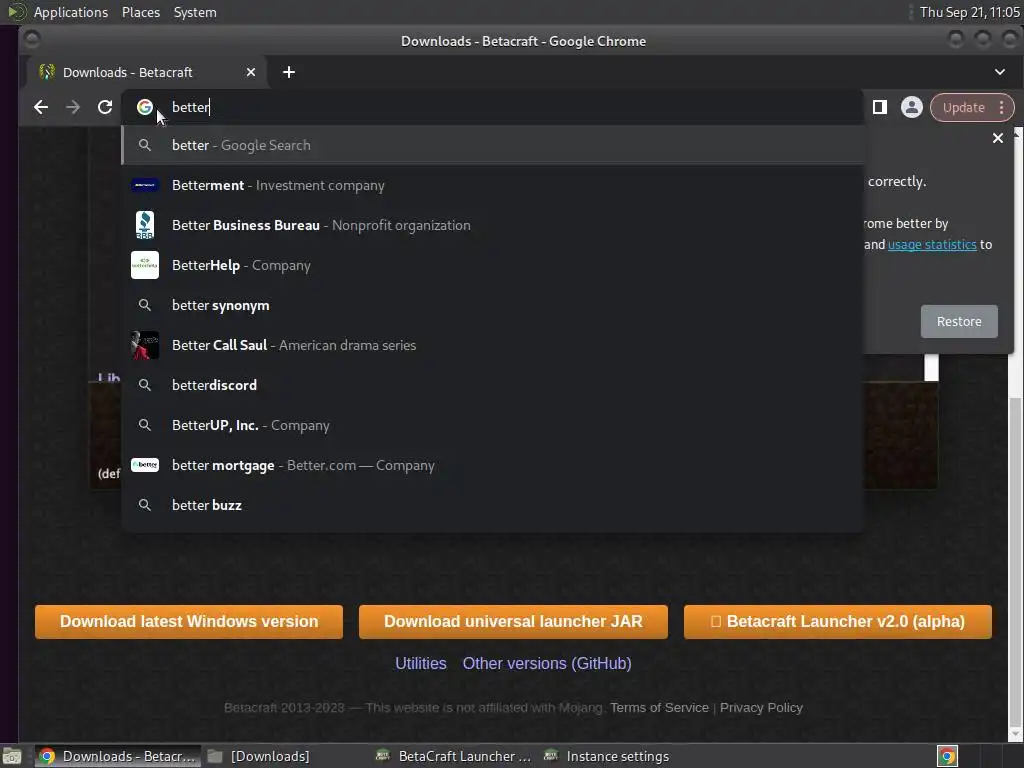Image resolution: width=1024 pixels, height=768 pixels.
Task: Click the Restore button
Action: pos(959,321)
